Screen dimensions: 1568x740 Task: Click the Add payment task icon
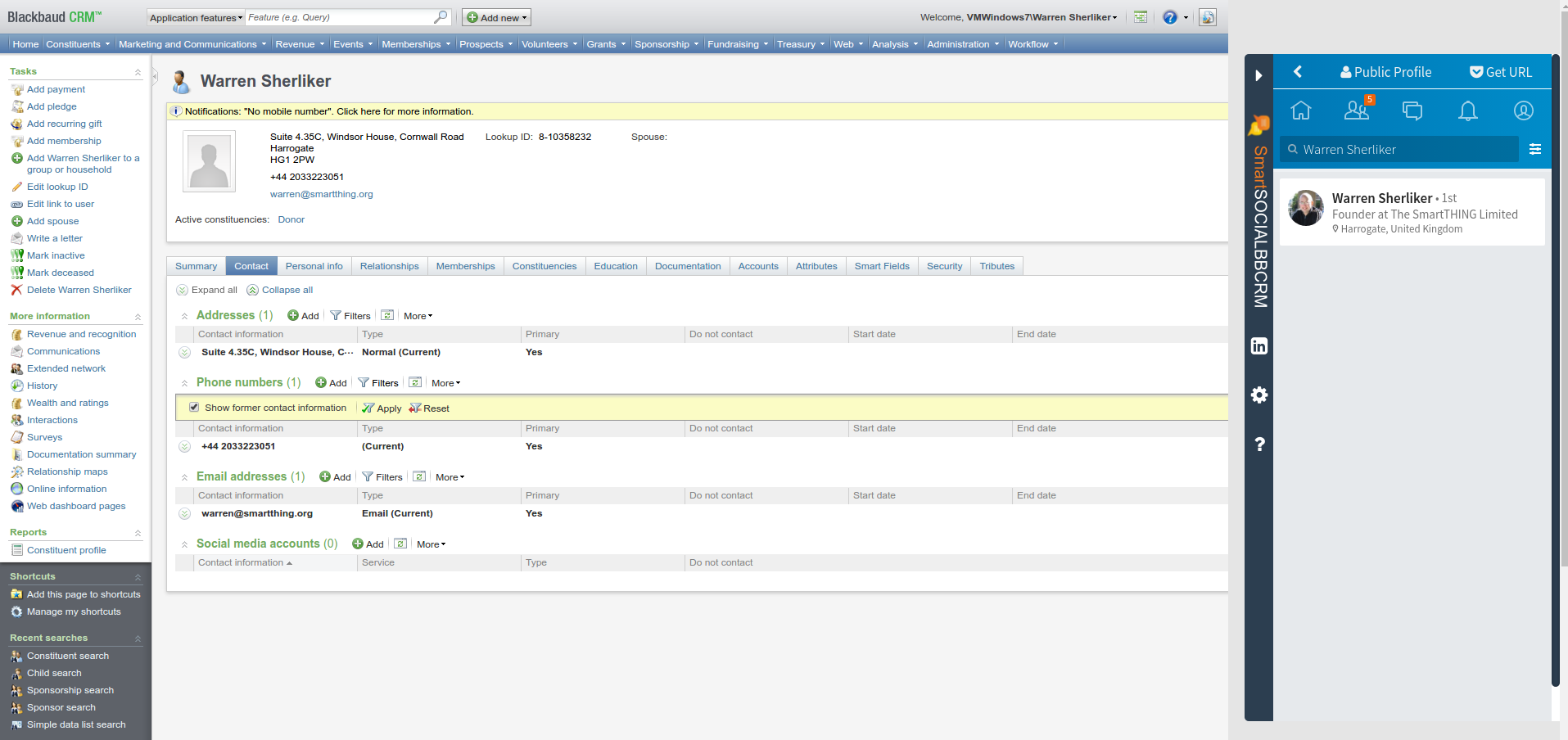coord(16,90)
